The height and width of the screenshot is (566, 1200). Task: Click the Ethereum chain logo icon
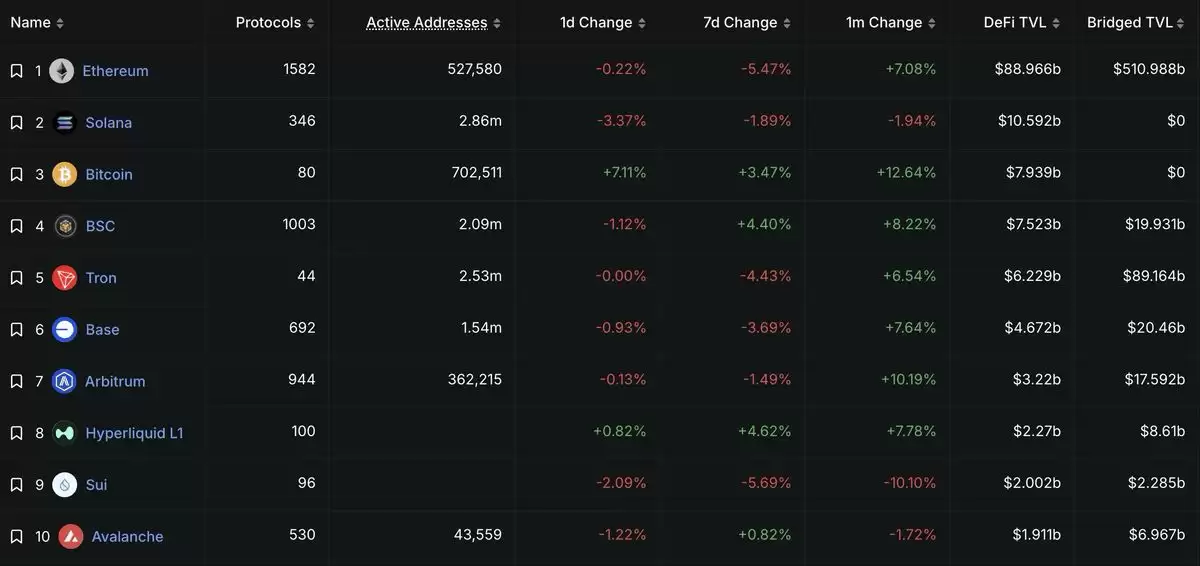[x=62, y=71]
